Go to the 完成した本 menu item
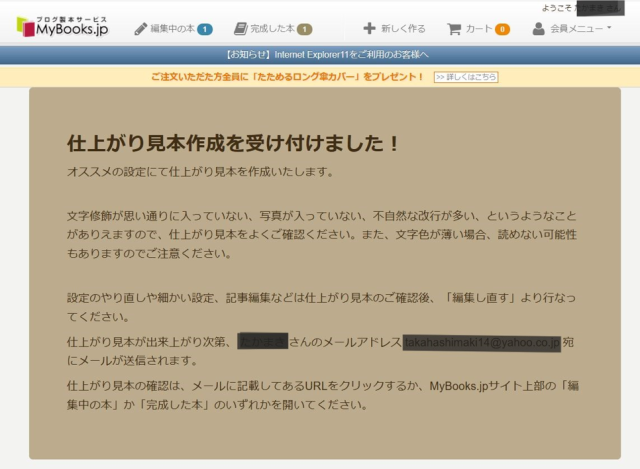Viewport: 640px width, 469px height. tap(272, 29)
